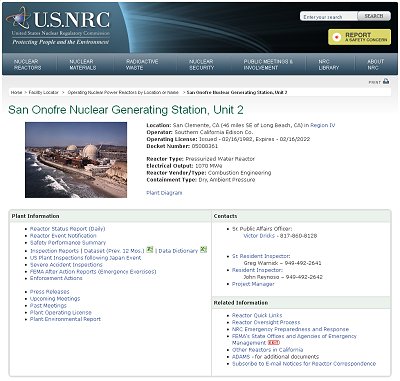The image size is (400, 381).
Task: Open Reactor Status Report (Daily) link
Action: [x=67, y=229]
